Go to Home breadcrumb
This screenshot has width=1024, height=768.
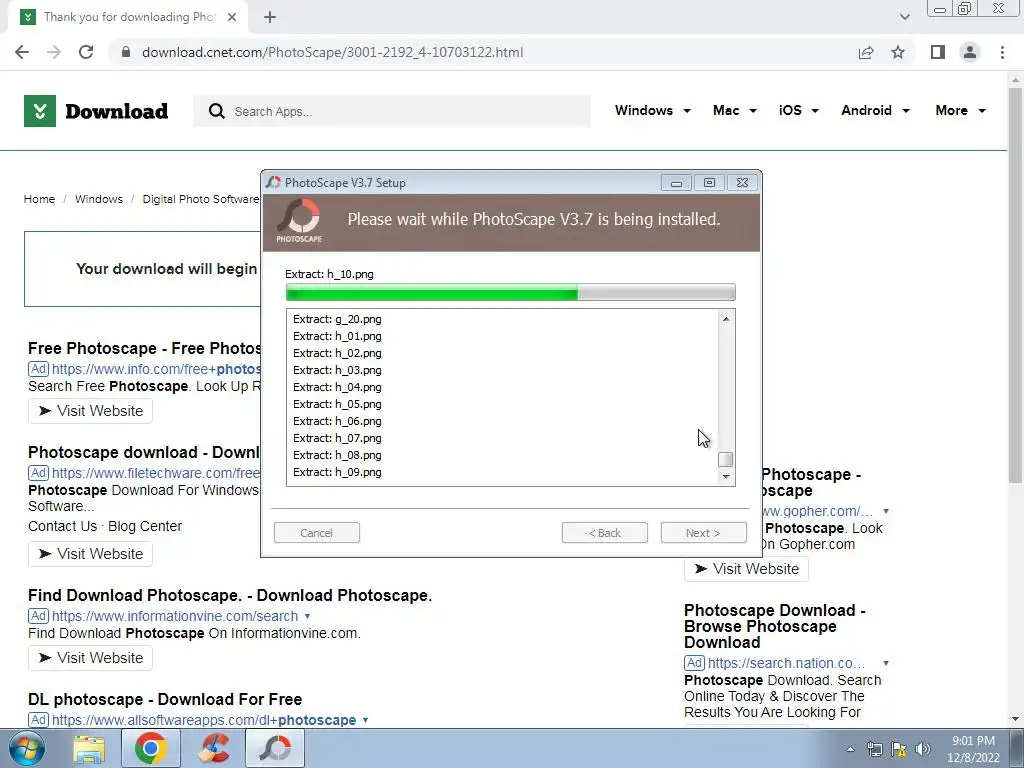point(39,199)
